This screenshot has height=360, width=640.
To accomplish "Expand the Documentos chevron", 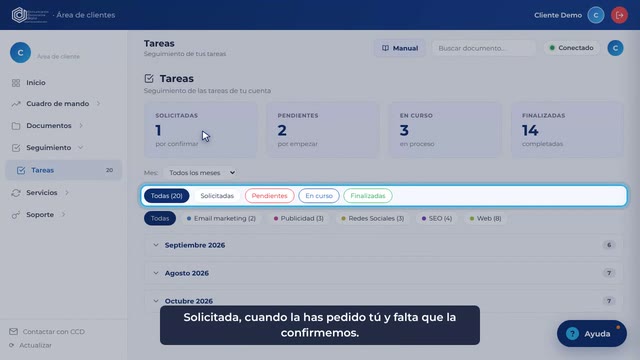I will pyautogui.click(x=81, y=126).
